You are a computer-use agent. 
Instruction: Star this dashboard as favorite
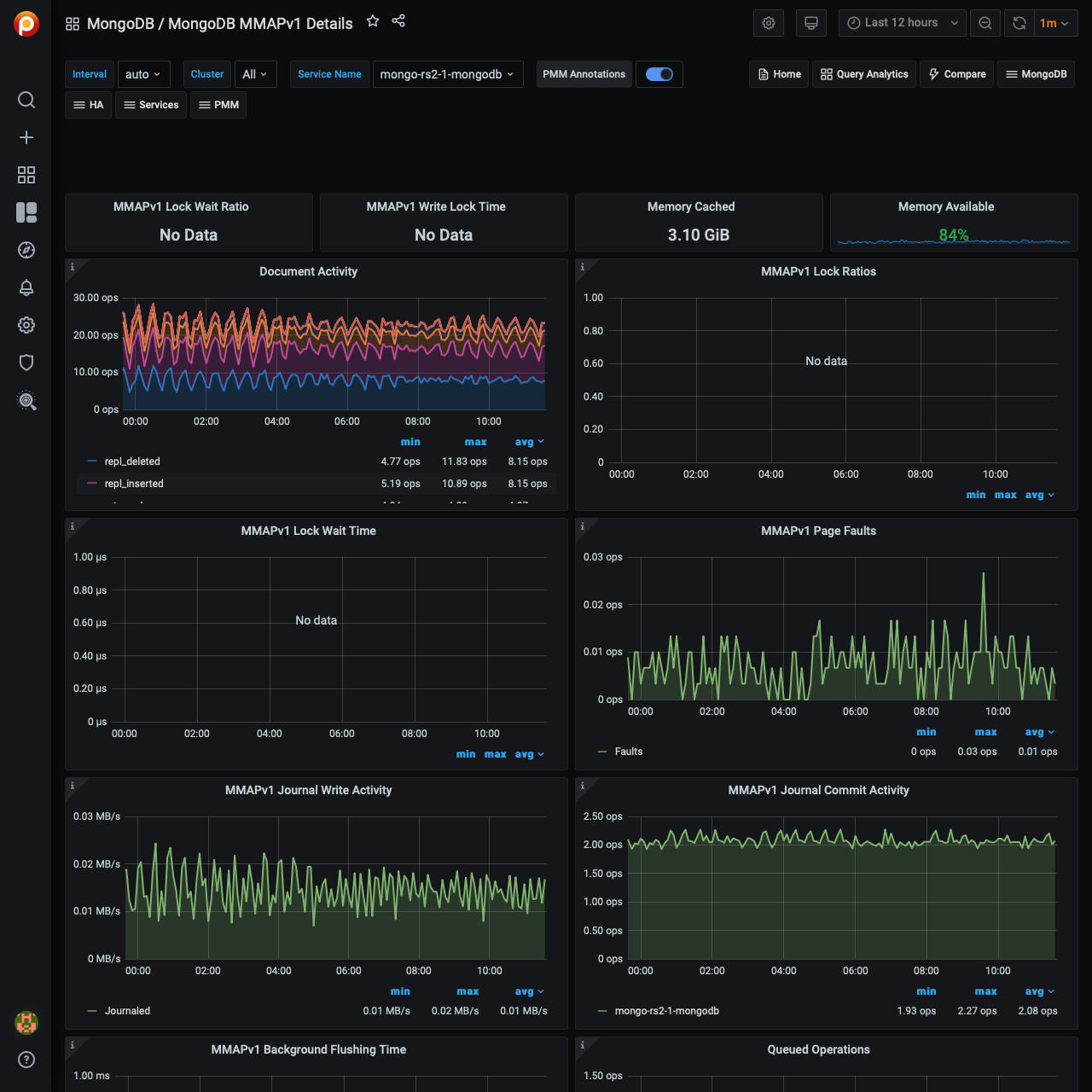point(373,21)
